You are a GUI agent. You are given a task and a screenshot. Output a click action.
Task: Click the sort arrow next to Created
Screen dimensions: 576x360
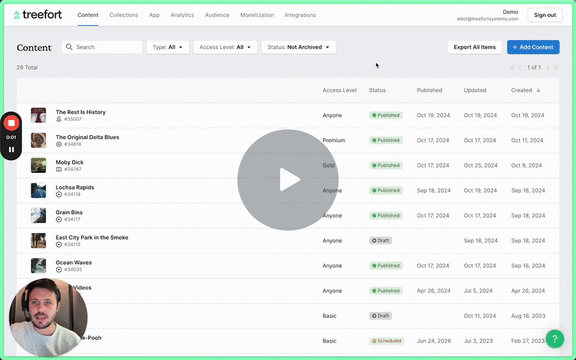(x=538, y=90)
